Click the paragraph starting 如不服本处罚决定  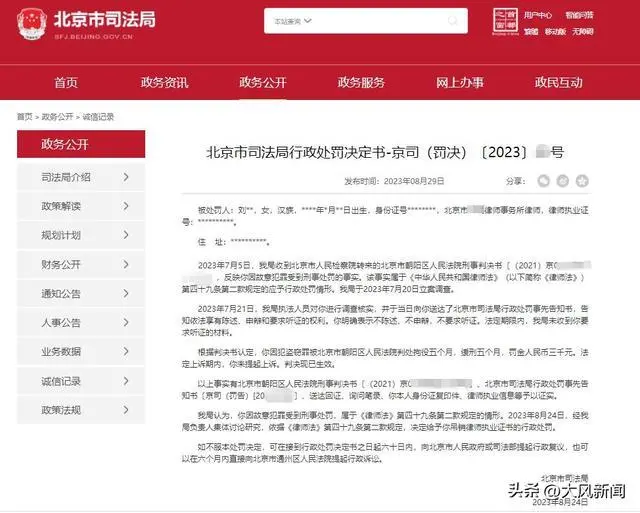tap(385, 453)
